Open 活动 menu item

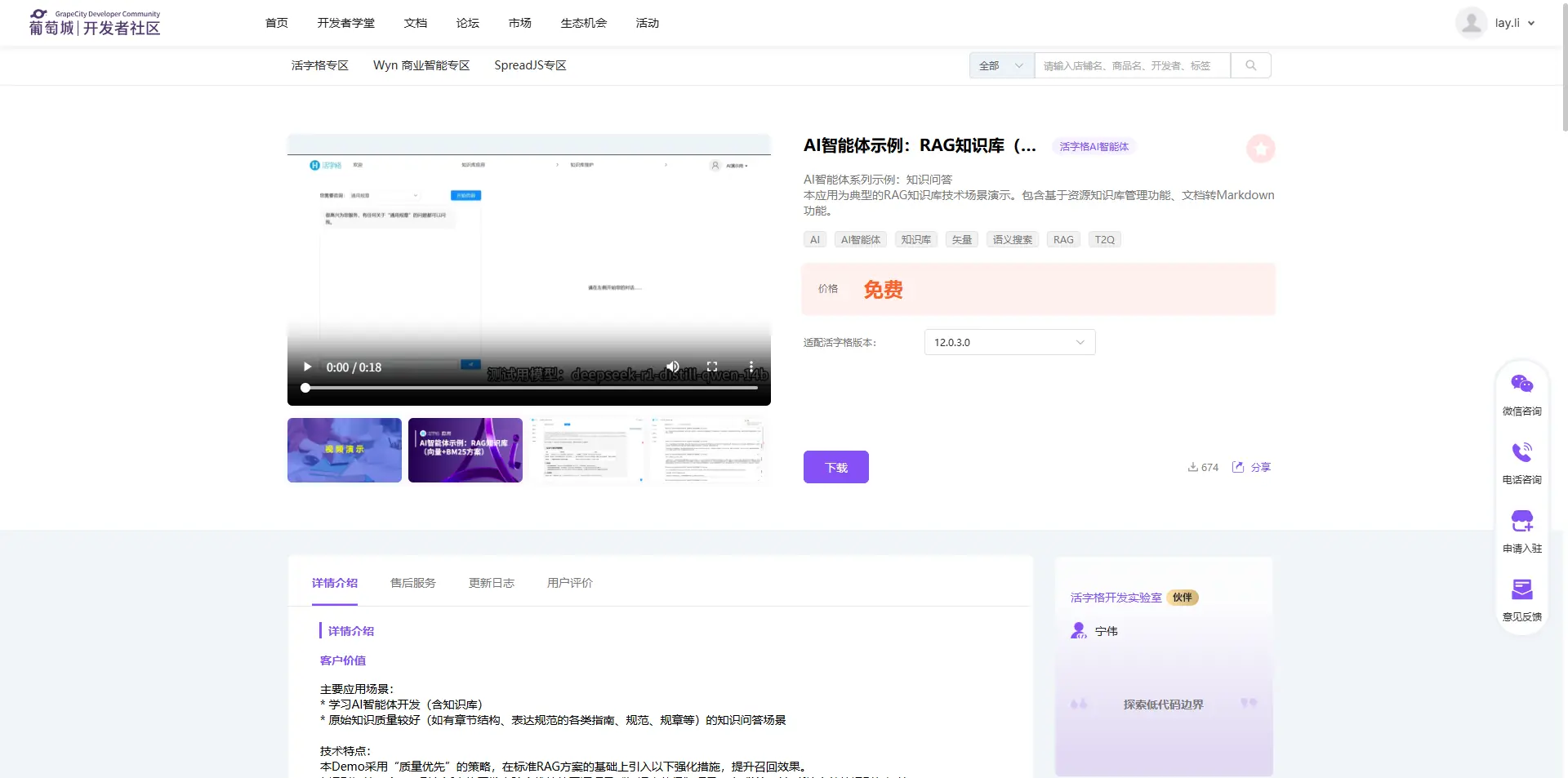tap(648, 23)
